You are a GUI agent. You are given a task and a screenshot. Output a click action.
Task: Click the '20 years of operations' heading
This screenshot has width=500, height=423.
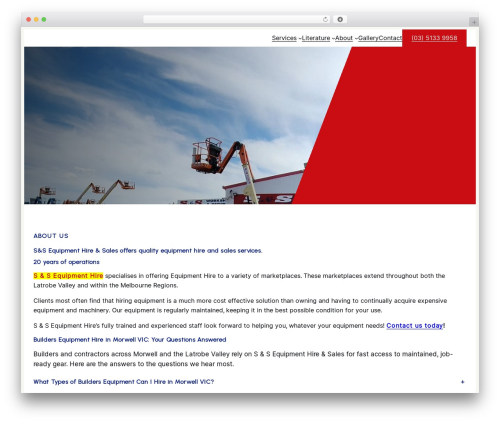66,262
